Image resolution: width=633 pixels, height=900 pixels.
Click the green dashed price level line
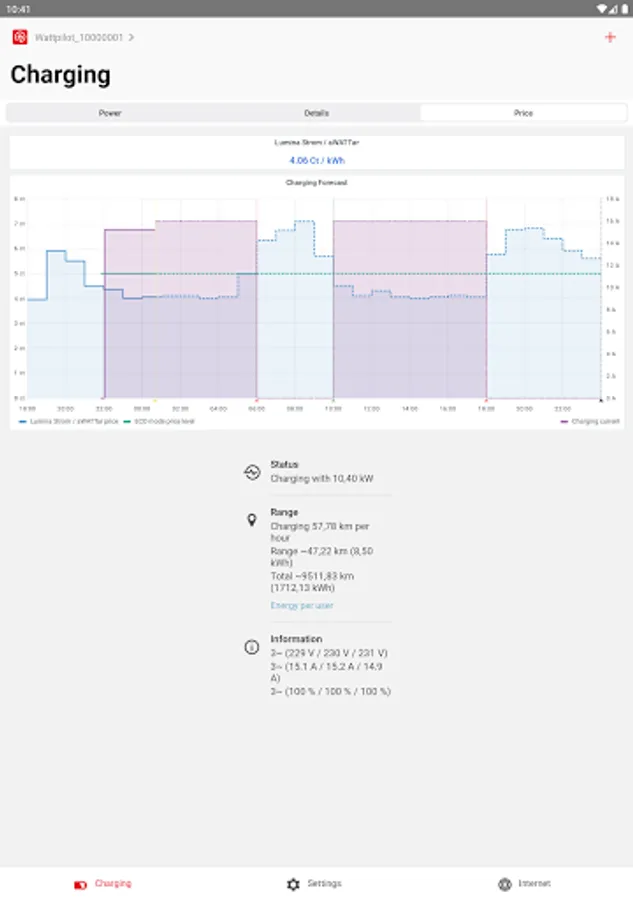351,274
